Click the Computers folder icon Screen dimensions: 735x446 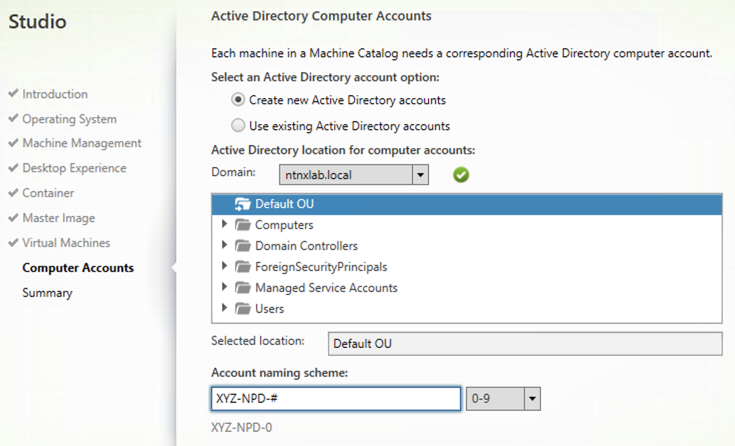click(x=243, y=225)
